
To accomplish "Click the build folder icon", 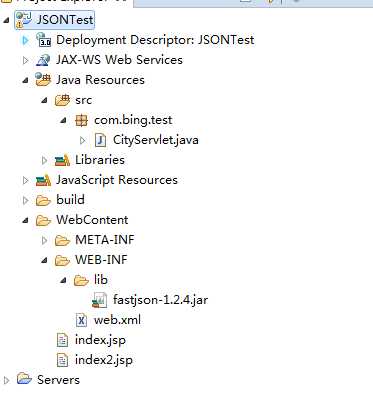I will (43, 200).
